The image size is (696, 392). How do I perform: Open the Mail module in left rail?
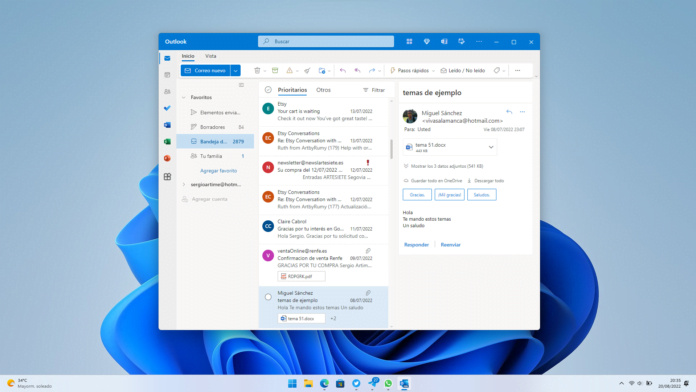(x=167, y=58)
